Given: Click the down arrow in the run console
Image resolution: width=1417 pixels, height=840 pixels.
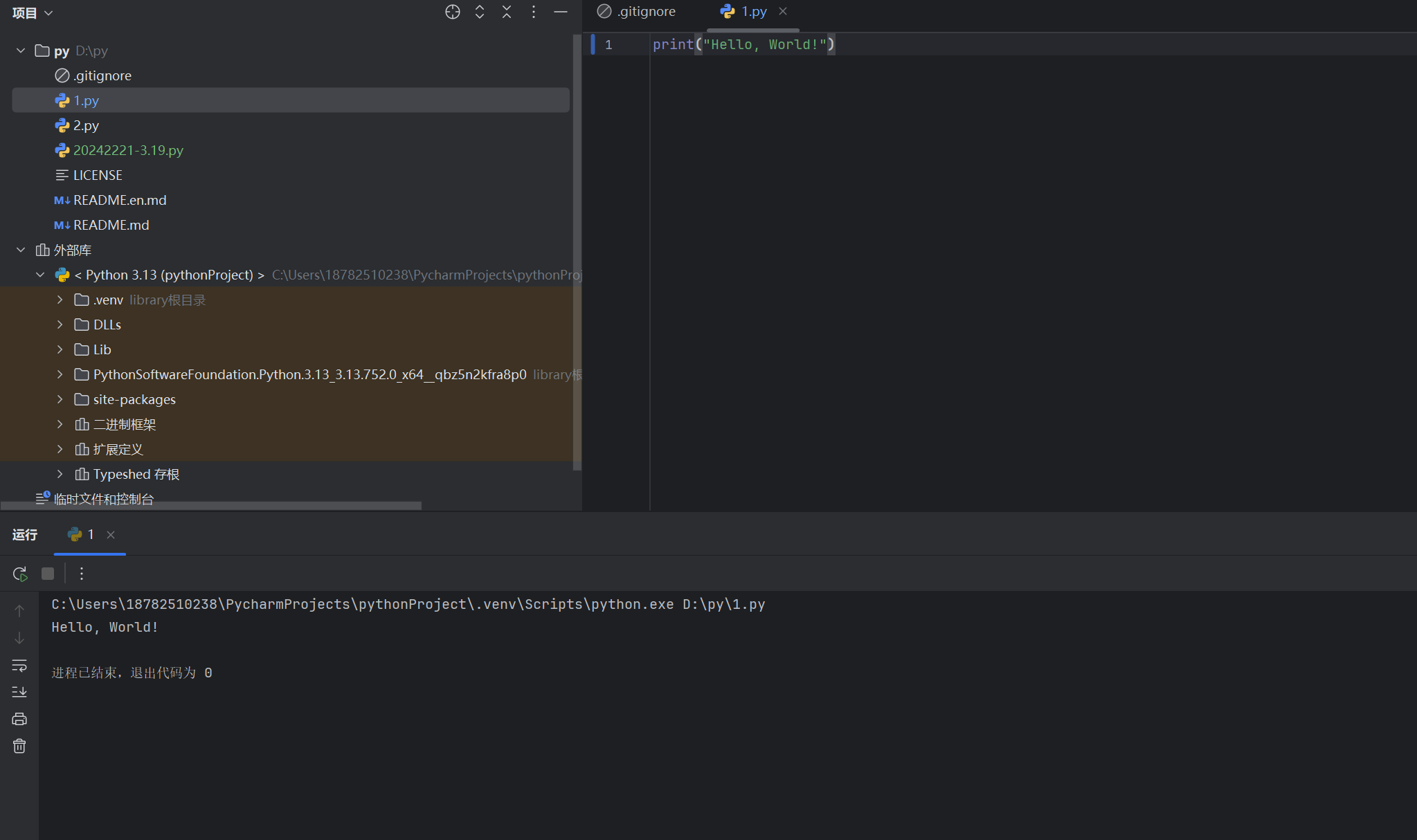Looking at the screenshot, I should tap(19, 638).
